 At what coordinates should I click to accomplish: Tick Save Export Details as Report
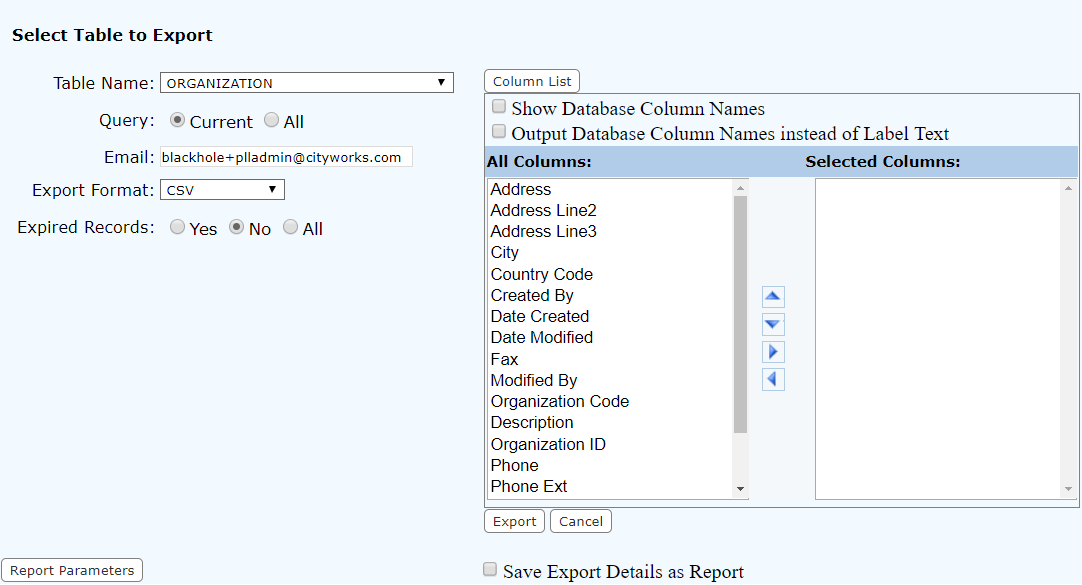(x=490, y=570)
